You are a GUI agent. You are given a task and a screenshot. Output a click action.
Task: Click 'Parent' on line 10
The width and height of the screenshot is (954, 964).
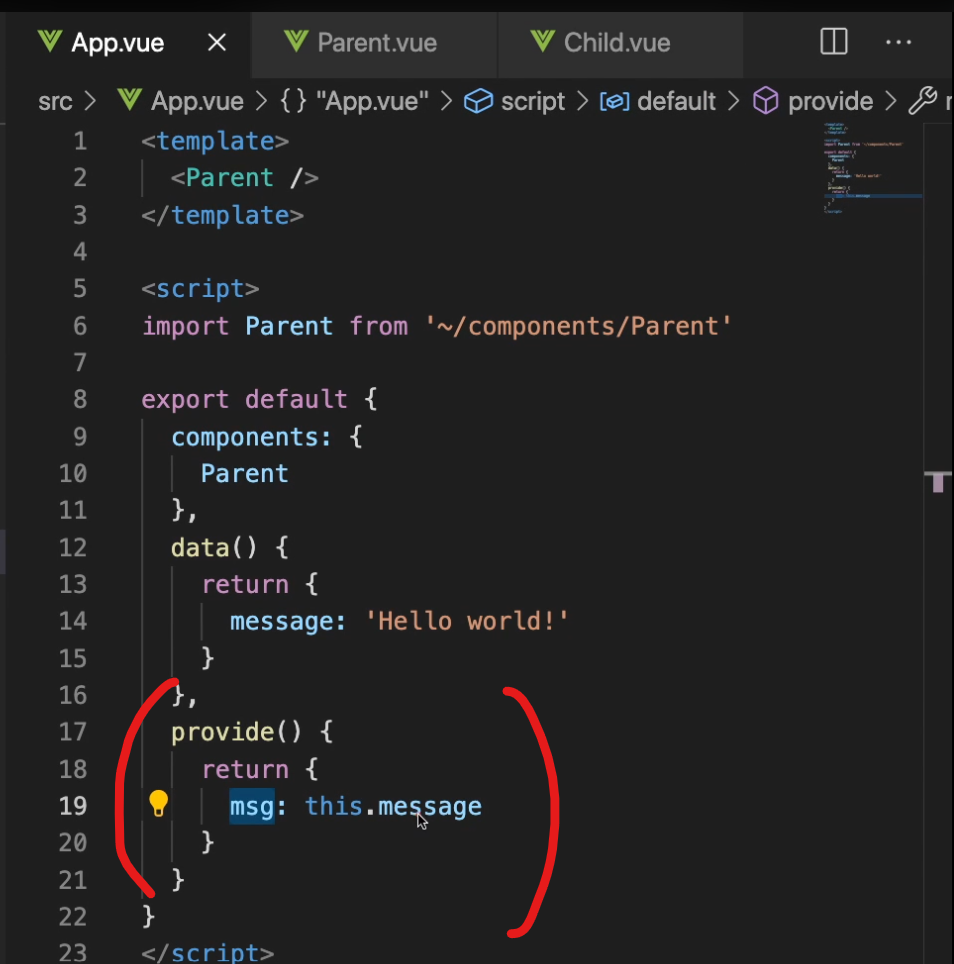(245, 473)
